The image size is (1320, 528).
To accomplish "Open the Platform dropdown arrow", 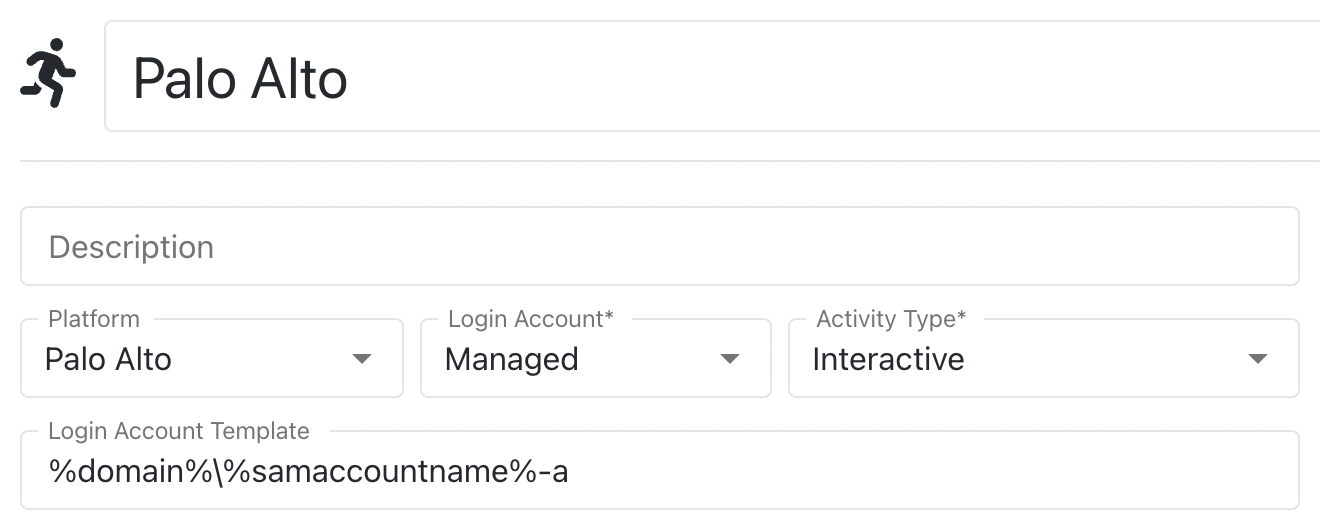I will coord(362,359).
